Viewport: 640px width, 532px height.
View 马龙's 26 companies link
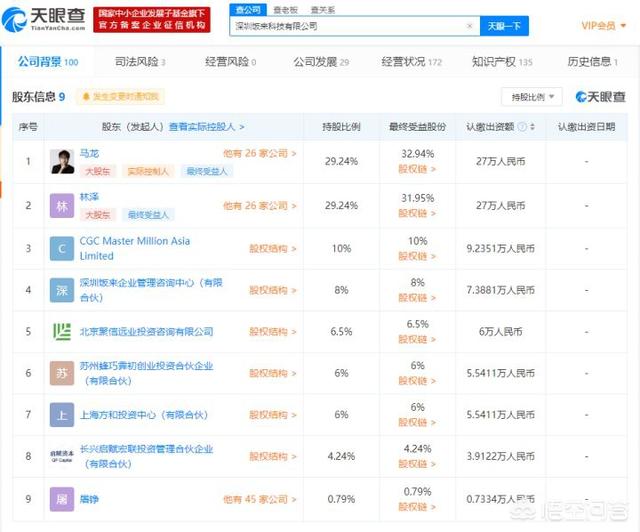260,154
